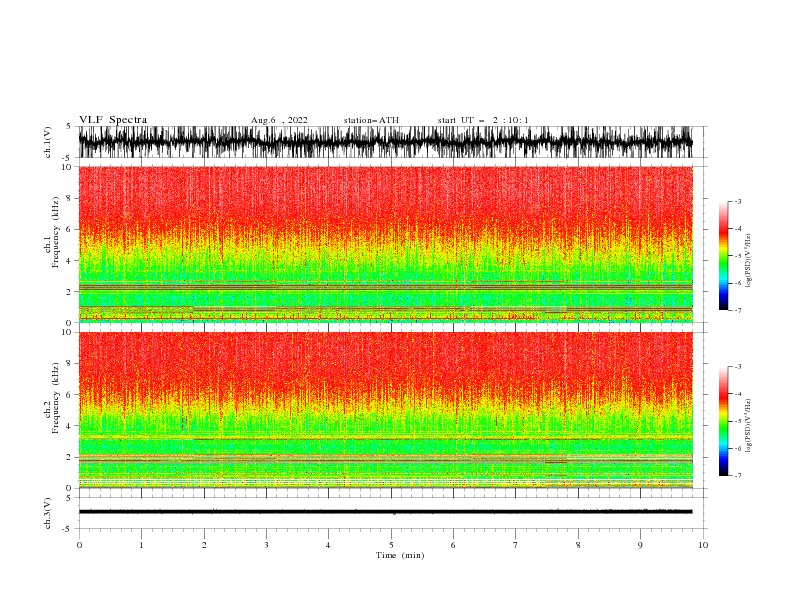This screenshot has width=792, height=612.
Task: Click the 'Time (min)' axis label
Action: click(400, 555)
